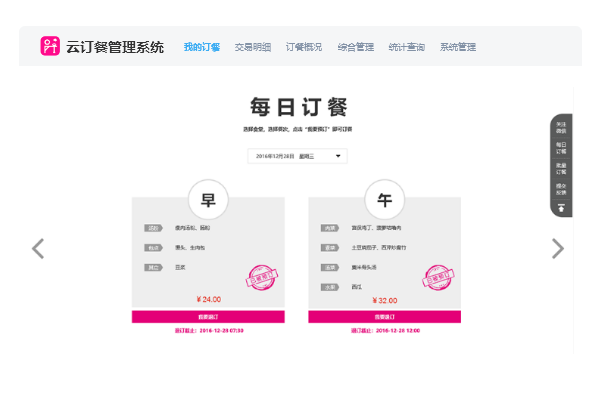The width and height of the screenshot is (600, 420).
Task: Click the pink order button under lunch
Action: pyautogui.click(x=384, y=317)
